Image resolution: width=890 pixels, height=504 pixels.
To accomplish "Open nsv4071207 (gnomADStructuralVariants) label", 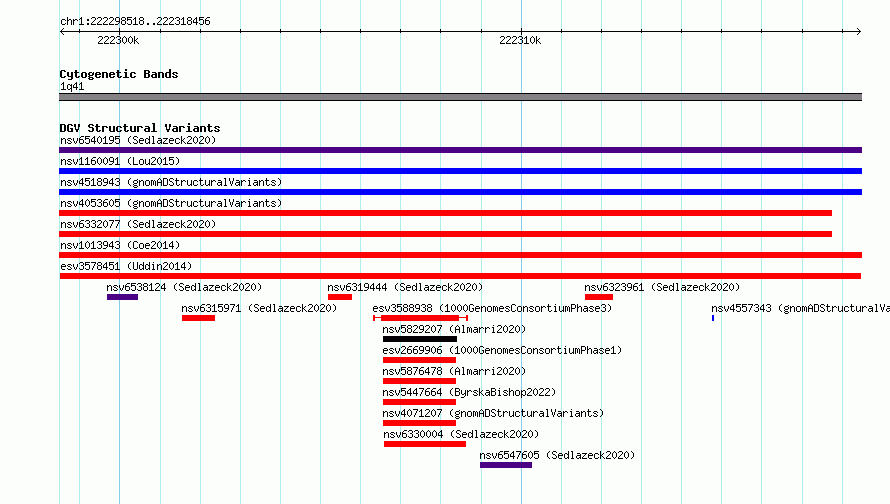I will click(x=493, y=413).
